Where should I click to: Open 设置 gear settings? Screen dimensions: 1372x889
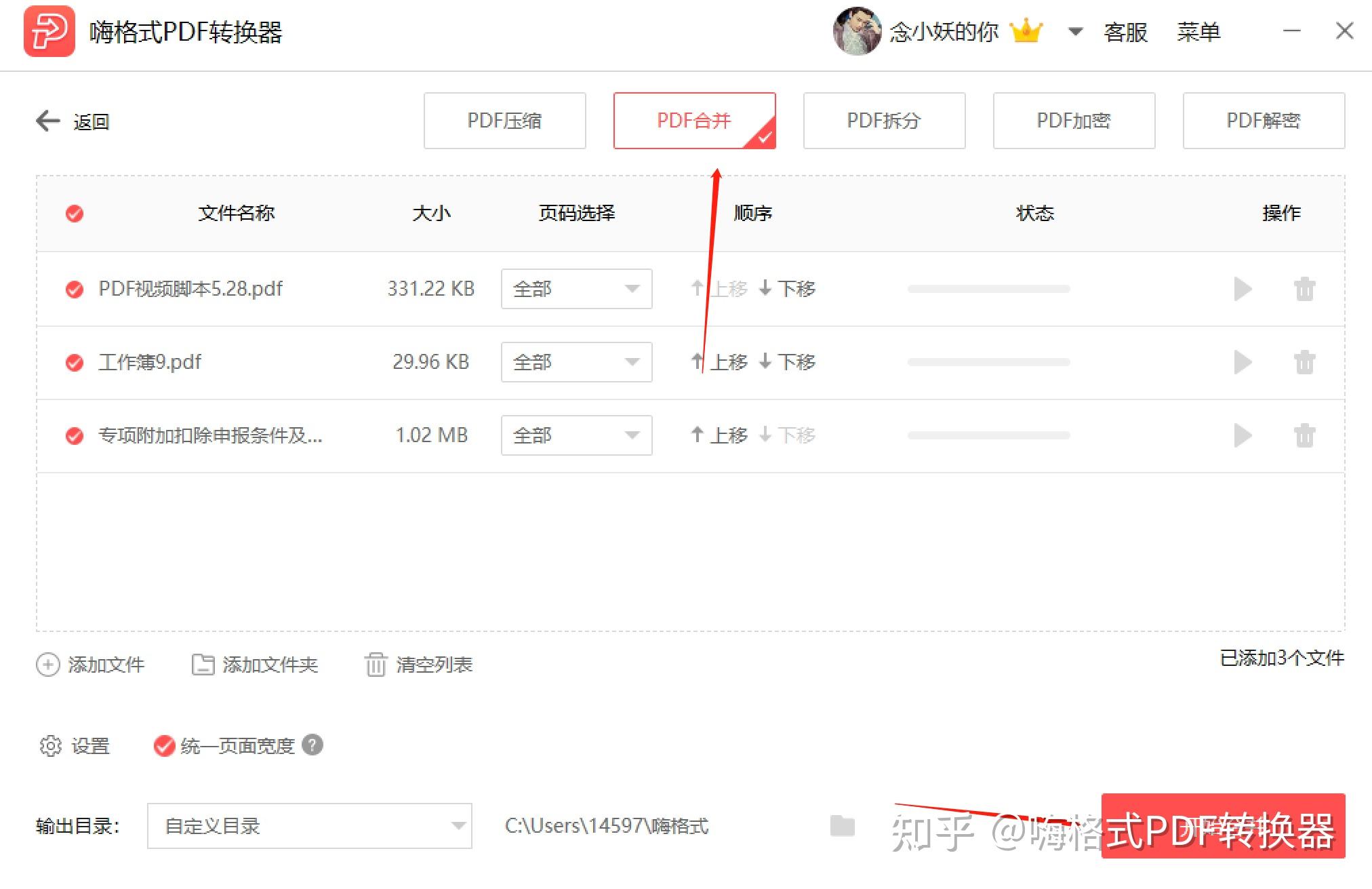(75, 746)
